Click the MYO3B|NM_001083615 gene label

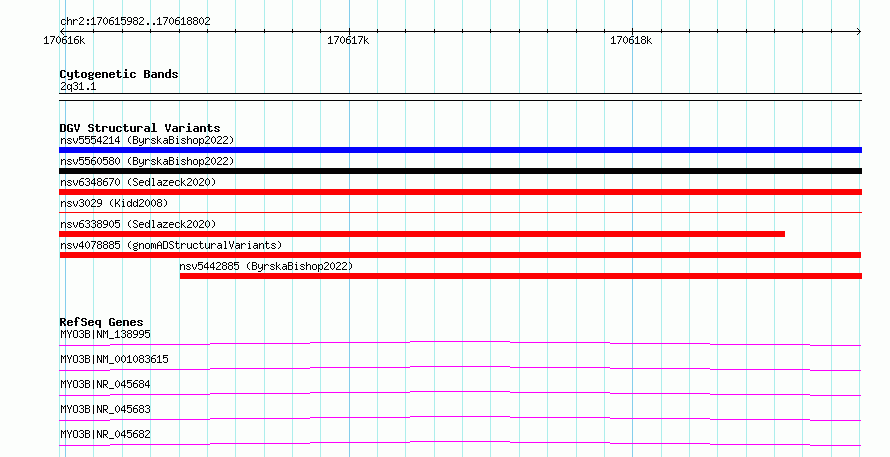click(x=114, y=359)
